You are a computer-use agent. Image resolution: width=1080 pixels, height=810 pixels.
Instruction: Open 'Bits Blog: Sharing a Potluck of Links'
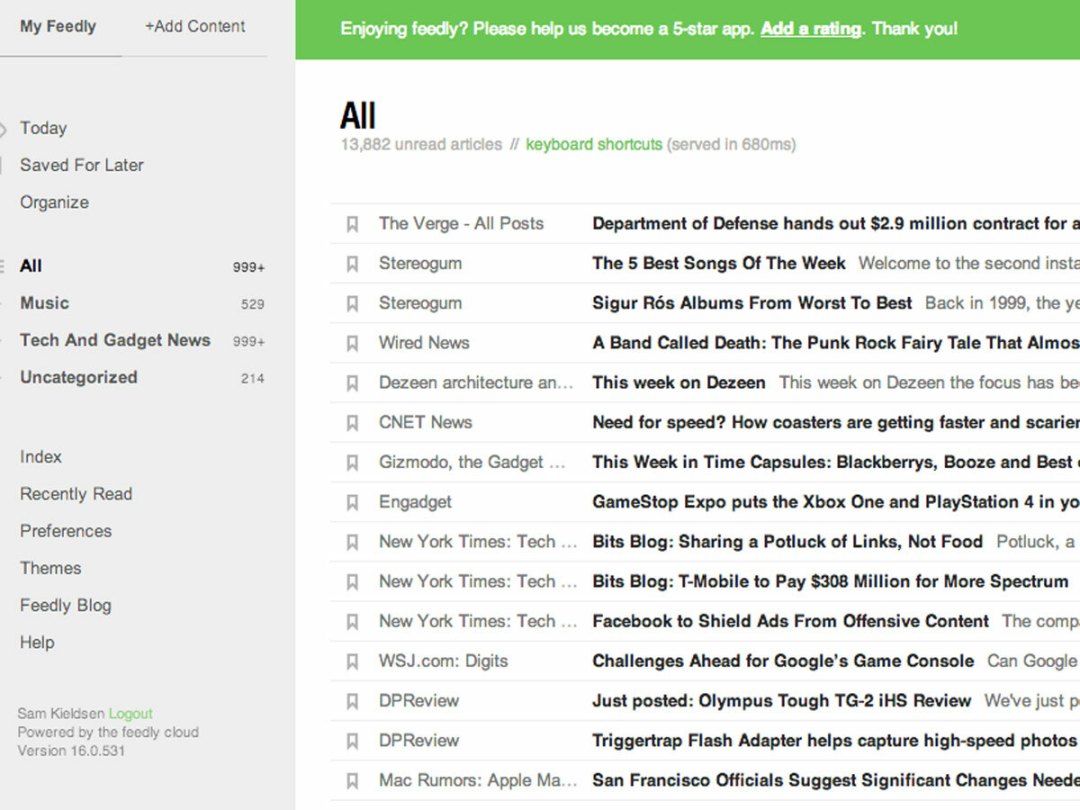click(787, 542)
